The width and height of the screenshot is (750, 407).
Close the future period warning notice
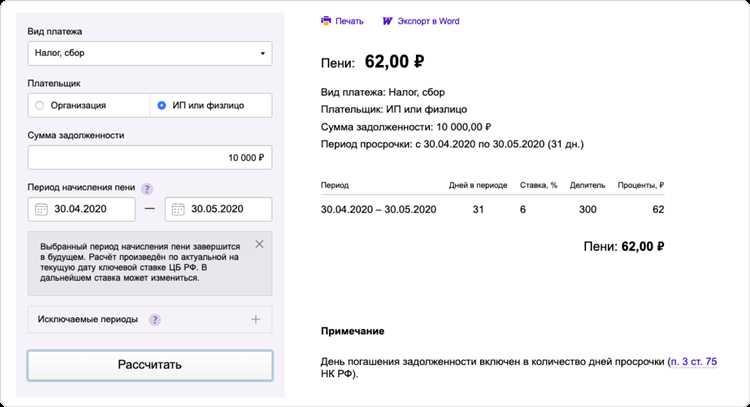(259, 244)
